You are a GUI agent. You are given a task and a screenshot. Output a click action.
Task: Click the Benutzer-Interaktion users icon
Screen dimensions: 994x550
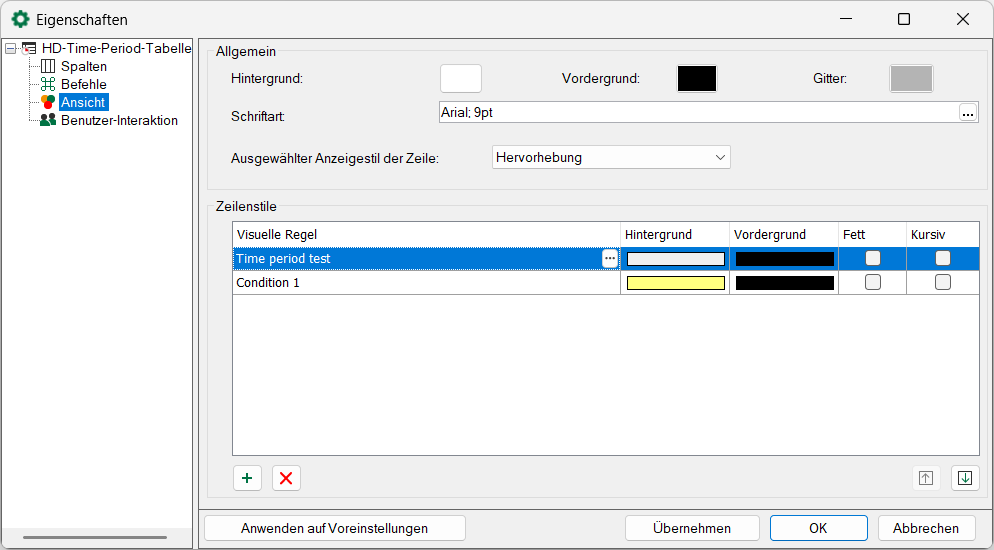click(48, 120)
